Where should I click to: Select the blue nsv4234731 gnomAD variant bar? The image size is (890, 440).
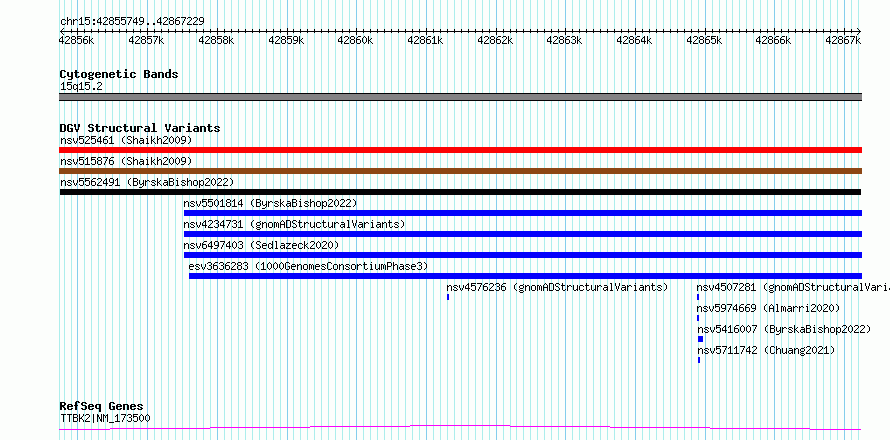point(523,234)
